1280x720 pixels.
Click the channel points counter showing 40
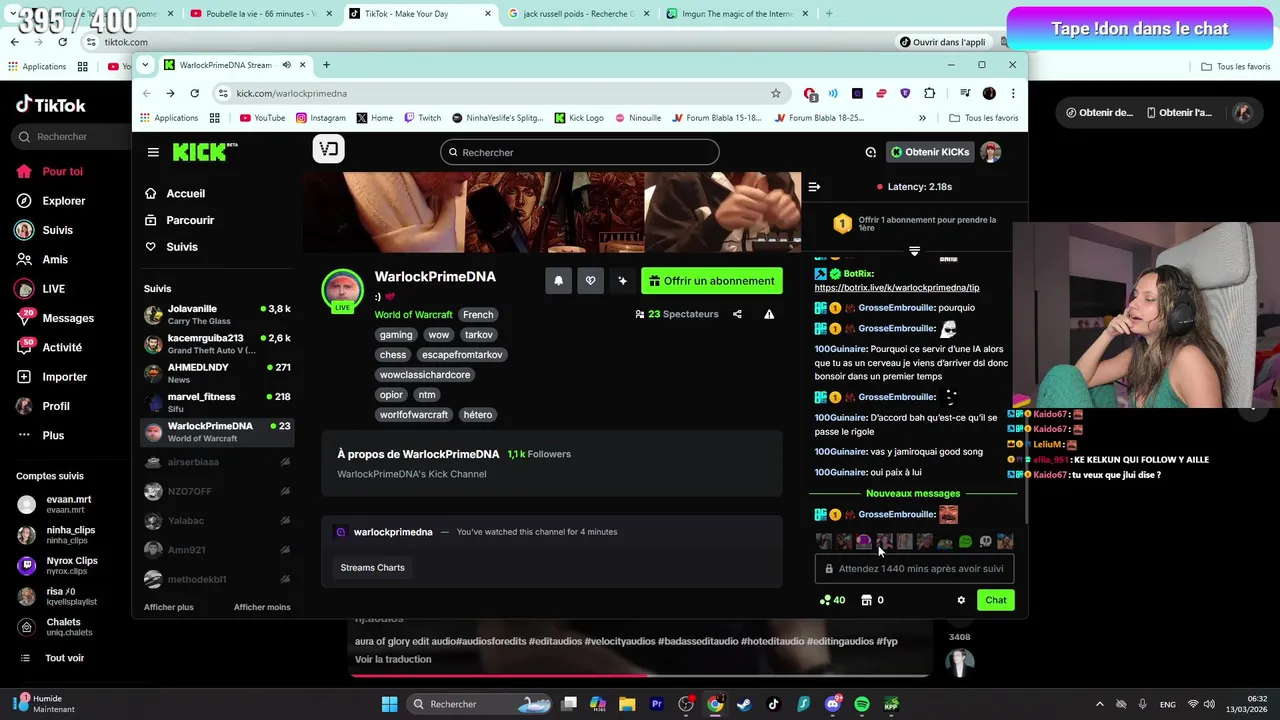[x=832, y=600]
